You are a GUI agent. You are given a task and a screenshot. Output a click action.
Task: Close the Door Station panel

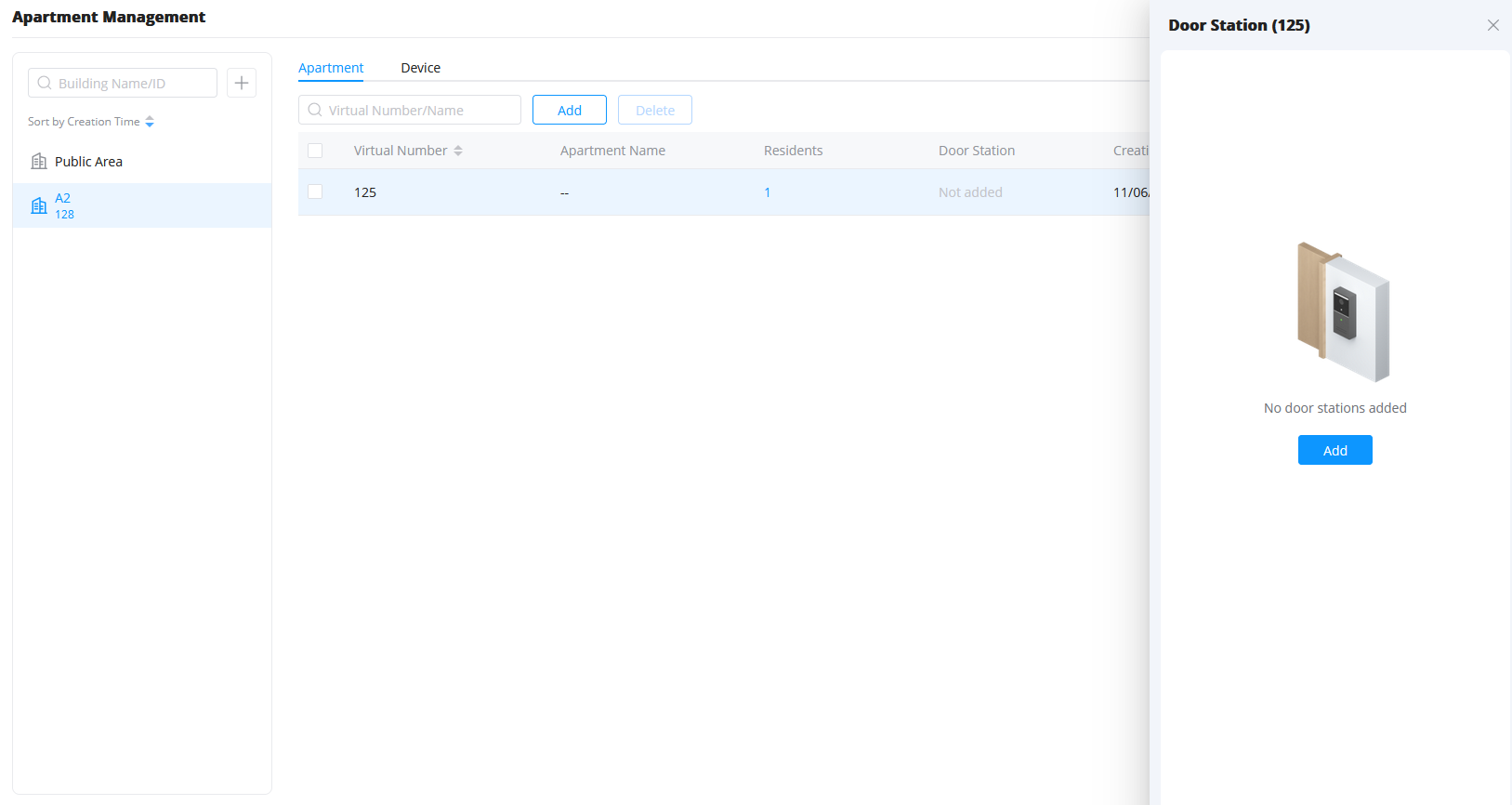1493,25
